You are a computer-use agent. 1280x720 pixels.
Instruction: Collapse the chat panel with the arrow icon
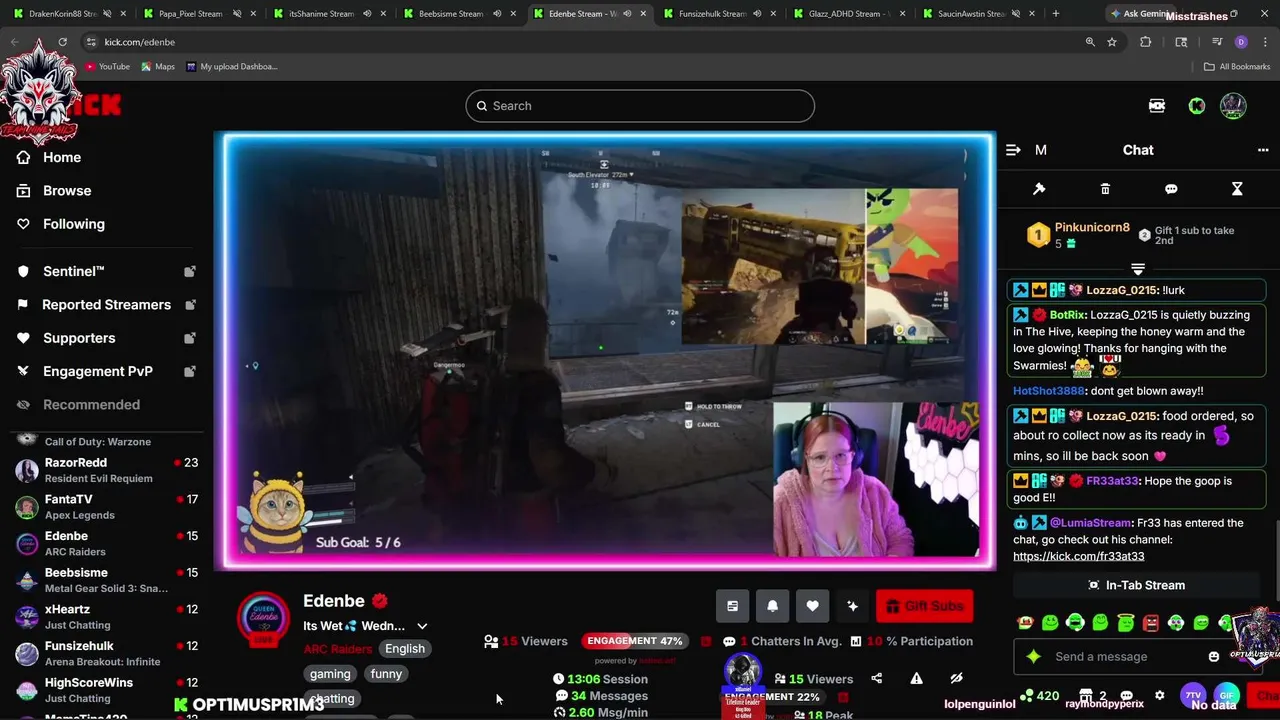point(1013,150)
